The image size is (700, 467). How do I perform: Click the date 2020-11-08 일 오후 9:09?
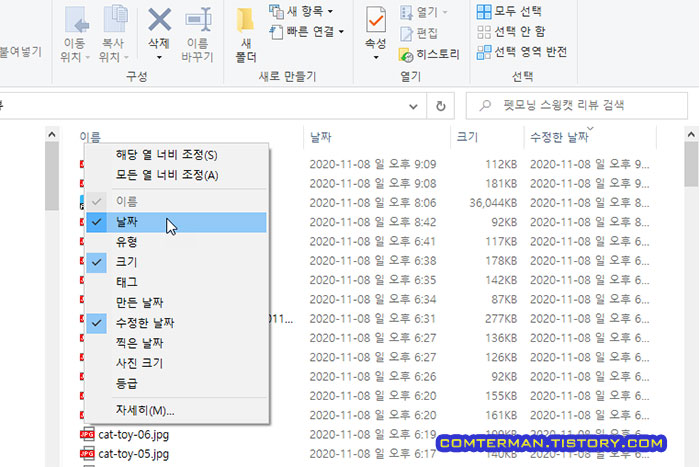(x=373, y=164)
